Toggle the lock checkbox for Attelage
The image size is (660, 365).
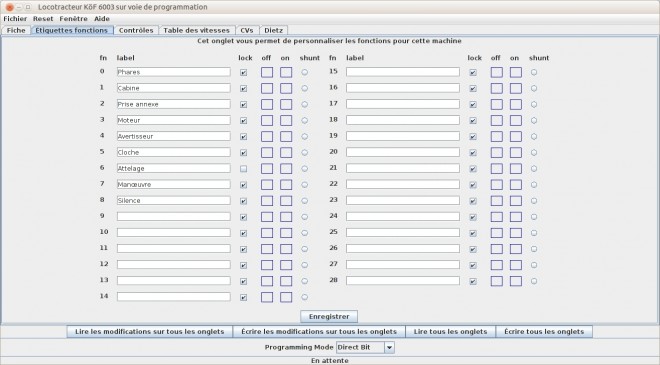tap(243, 169)
